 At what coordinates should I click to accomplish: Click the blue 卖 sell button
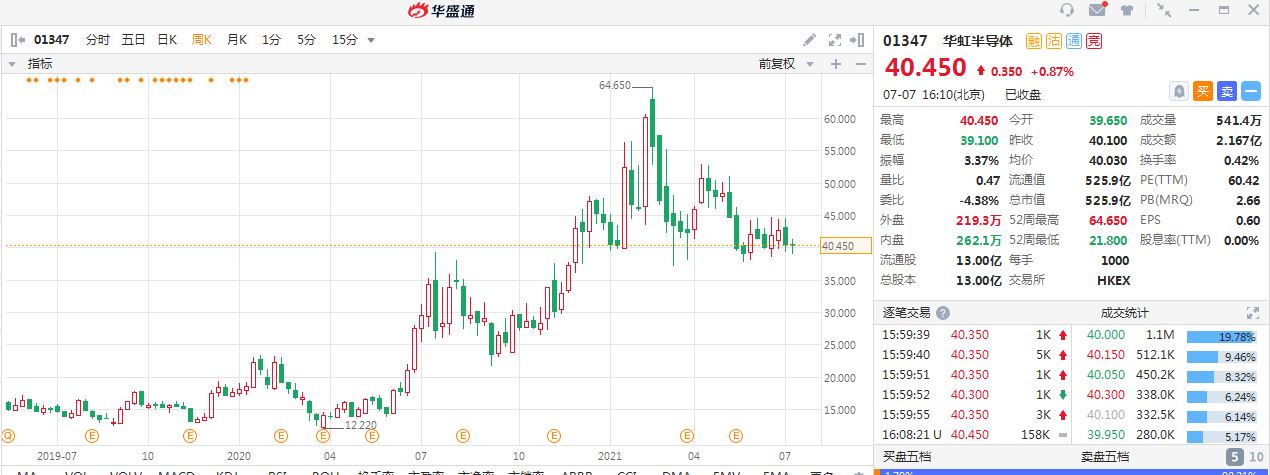[x=1228, y=91]
